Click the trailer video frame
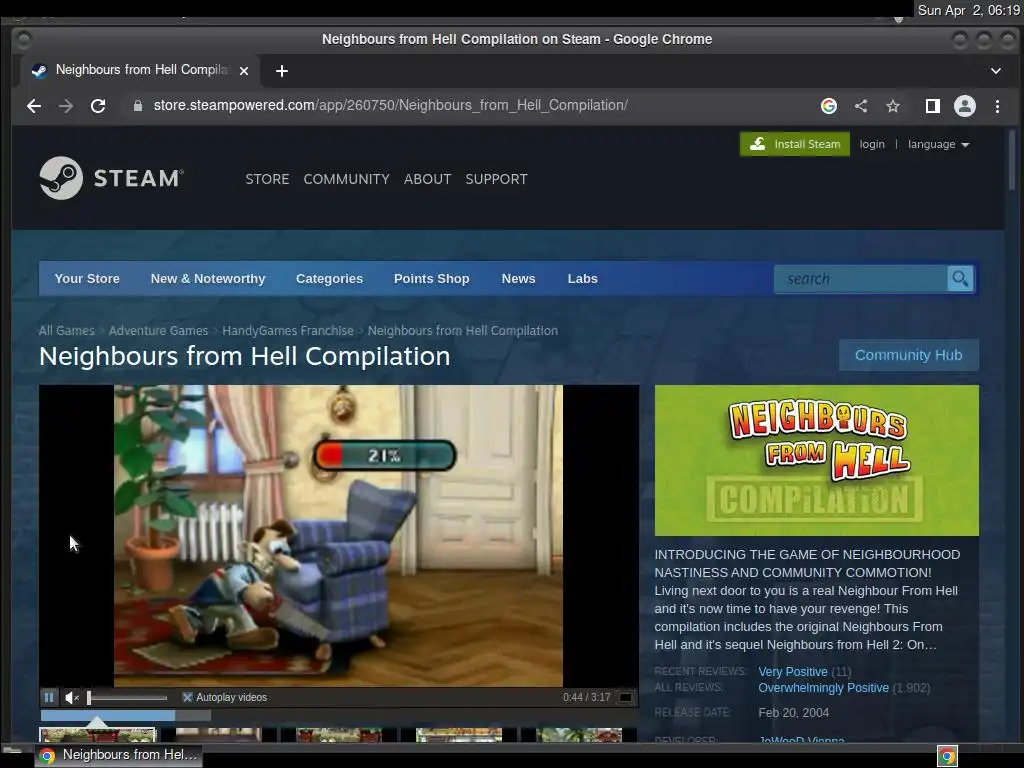 338,536
